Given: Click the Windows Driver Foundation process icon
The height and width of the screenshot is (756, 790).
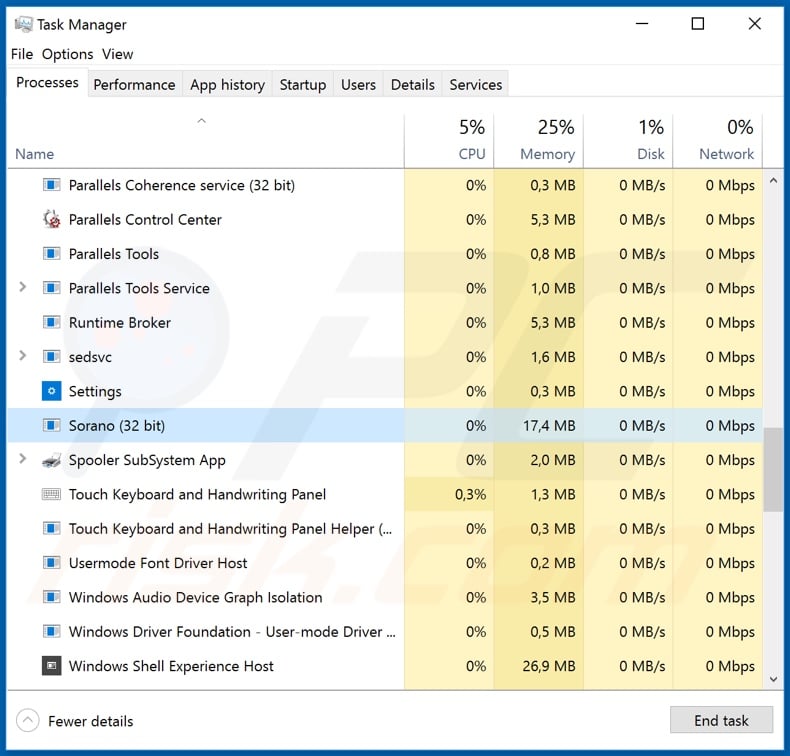Looking at the screenshot, I should tap(51, 631).
